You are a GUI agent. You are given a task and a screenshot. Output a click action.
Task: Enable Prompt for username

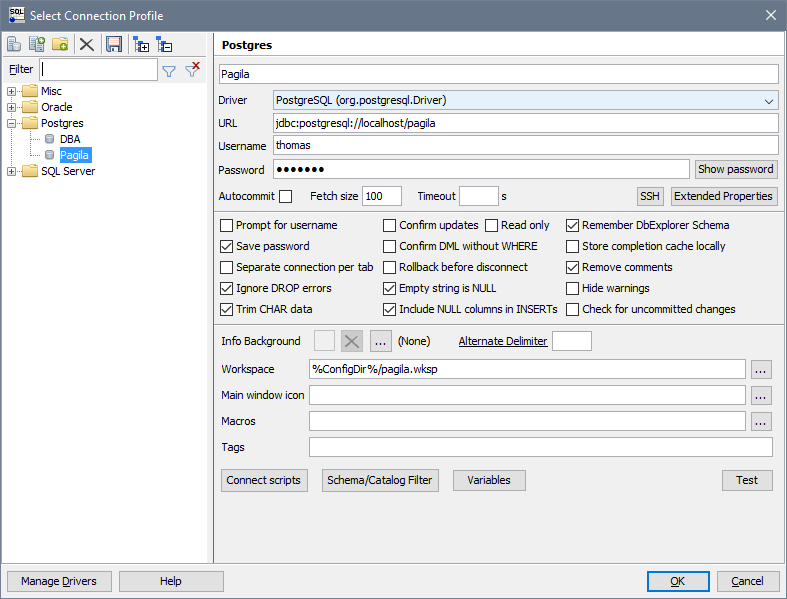226,225
